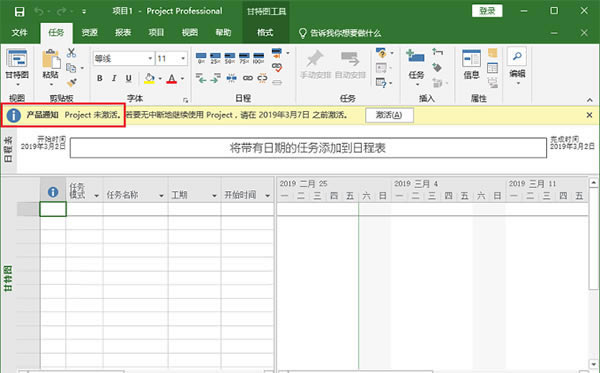Click the Link tasks chain icon

[248, 78]
